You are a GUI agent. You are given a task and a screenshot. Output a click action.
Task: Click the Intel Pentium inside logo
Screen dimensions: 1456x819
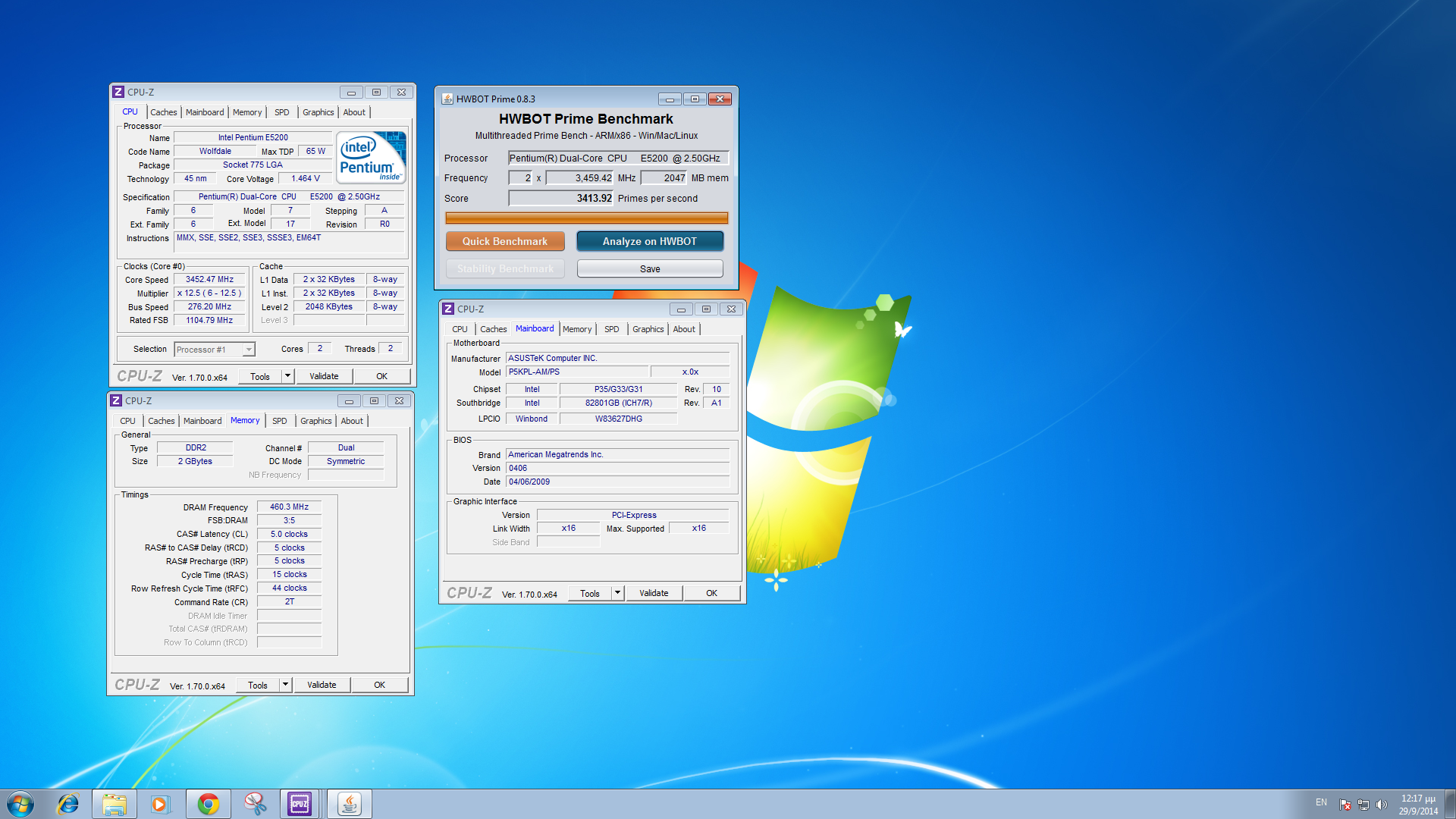coord(372,157)
